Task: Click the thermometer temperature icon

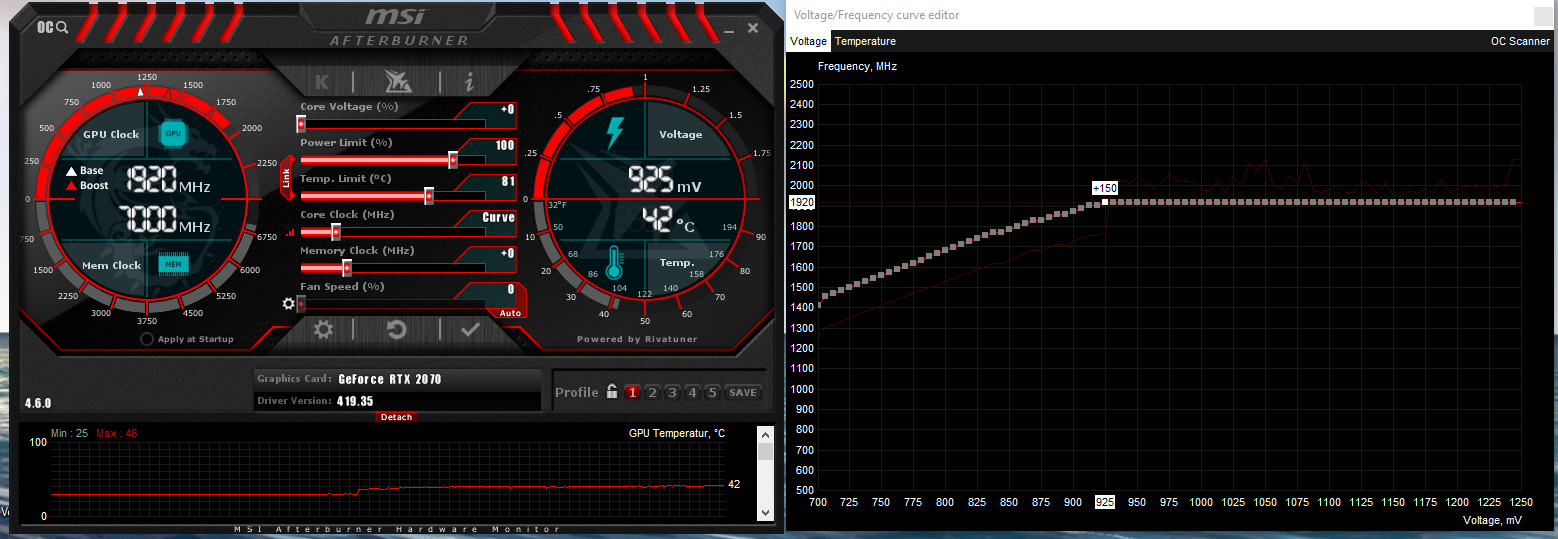Action: (x=614, y=262)
